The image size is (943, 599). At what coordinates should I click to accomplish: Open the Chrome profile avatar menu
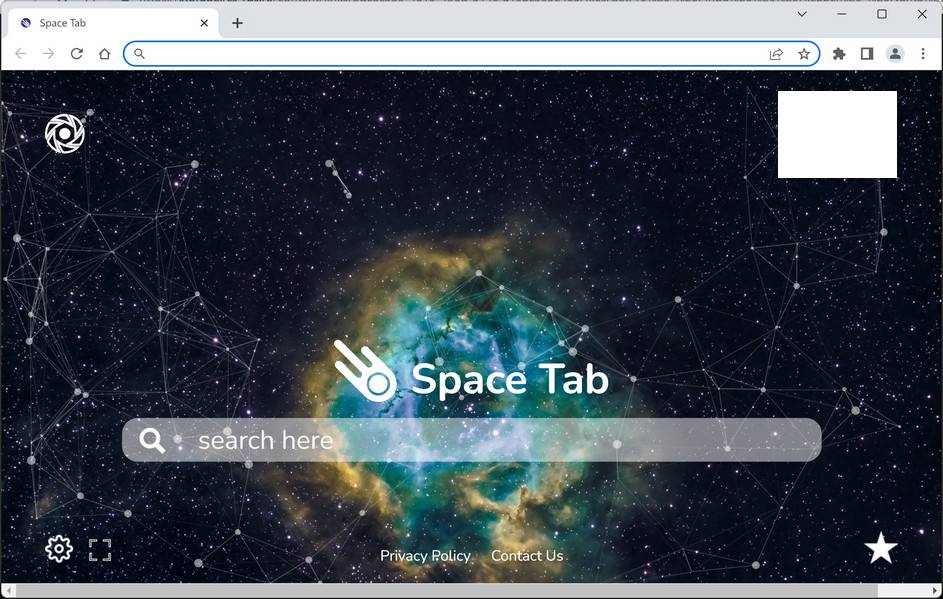pyautogui.click(x=895, y=54)
